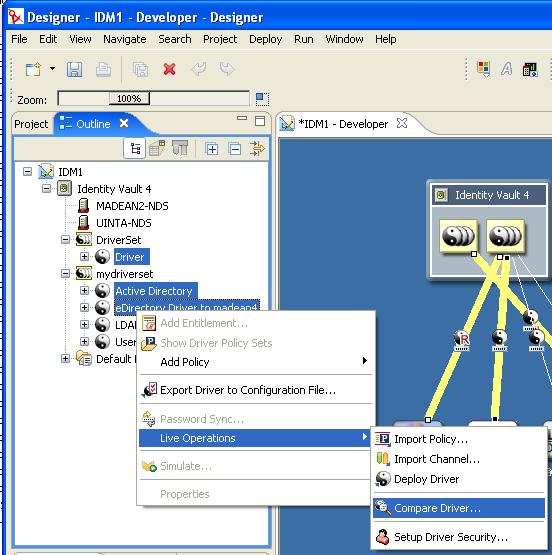Select the MADEAN2-NDS server item
Viewport: 552px width, 555px height.
[x=132, y=206]
